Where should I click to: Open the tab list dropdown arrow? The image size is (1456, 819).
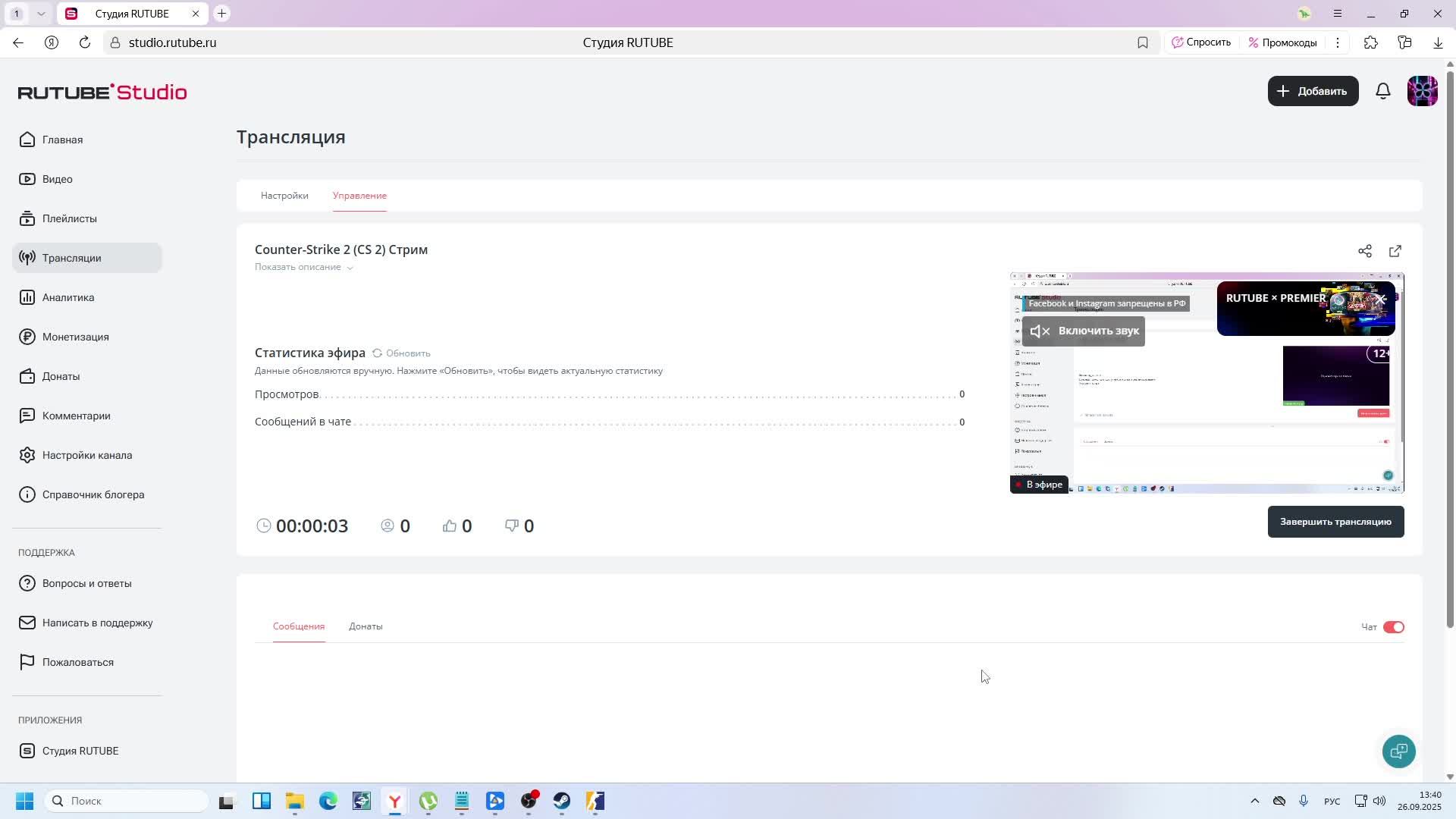(x=41, y=14)
